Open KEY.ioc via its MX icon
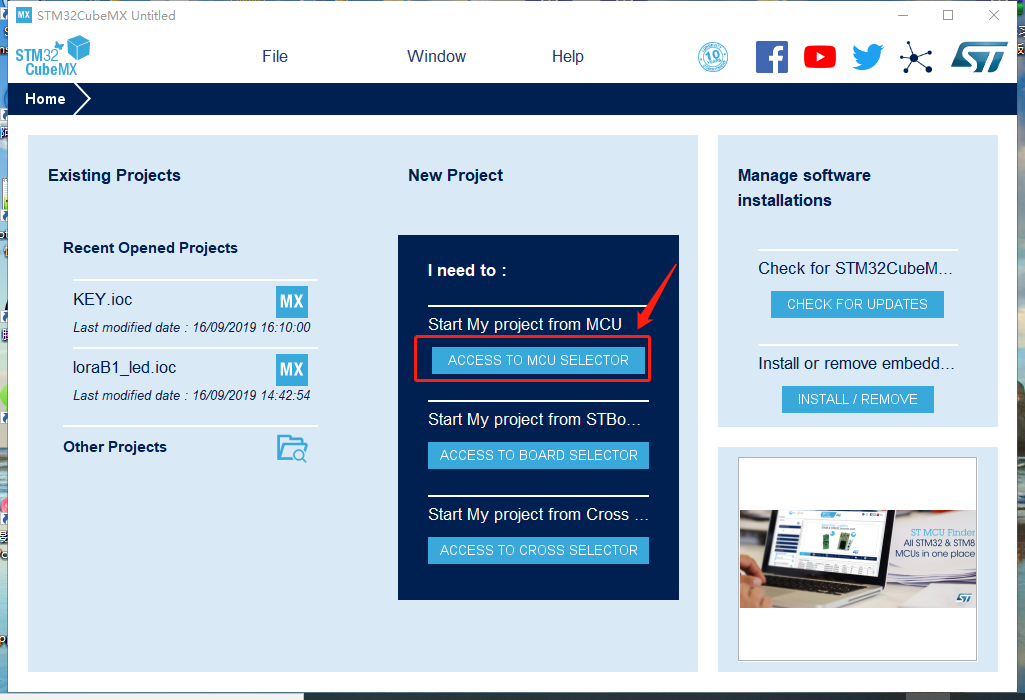The image size is (1025, 700). click(x=292, y=301)
